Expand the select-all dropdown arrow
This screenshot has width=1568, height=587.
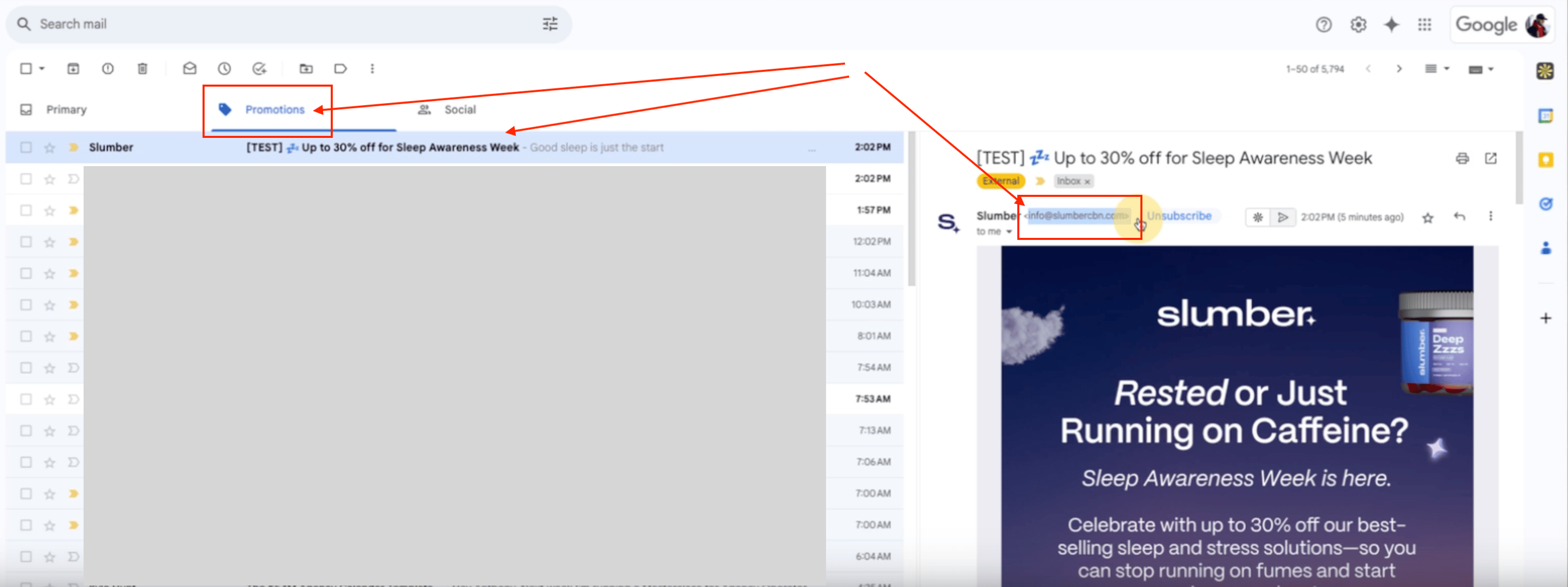pyautogui.click(x=42, y=69)
